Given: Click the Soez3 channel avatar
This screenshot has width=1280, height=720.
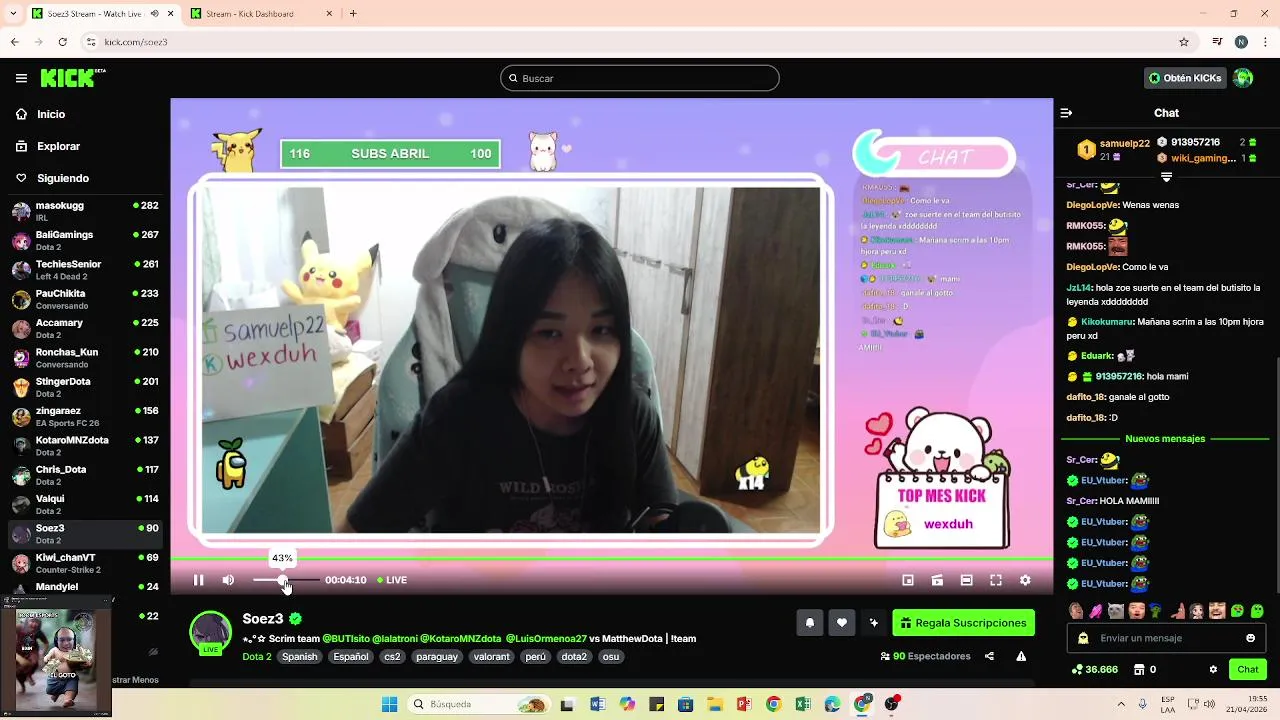Looking at the screenshot, I should pos(211,632).
